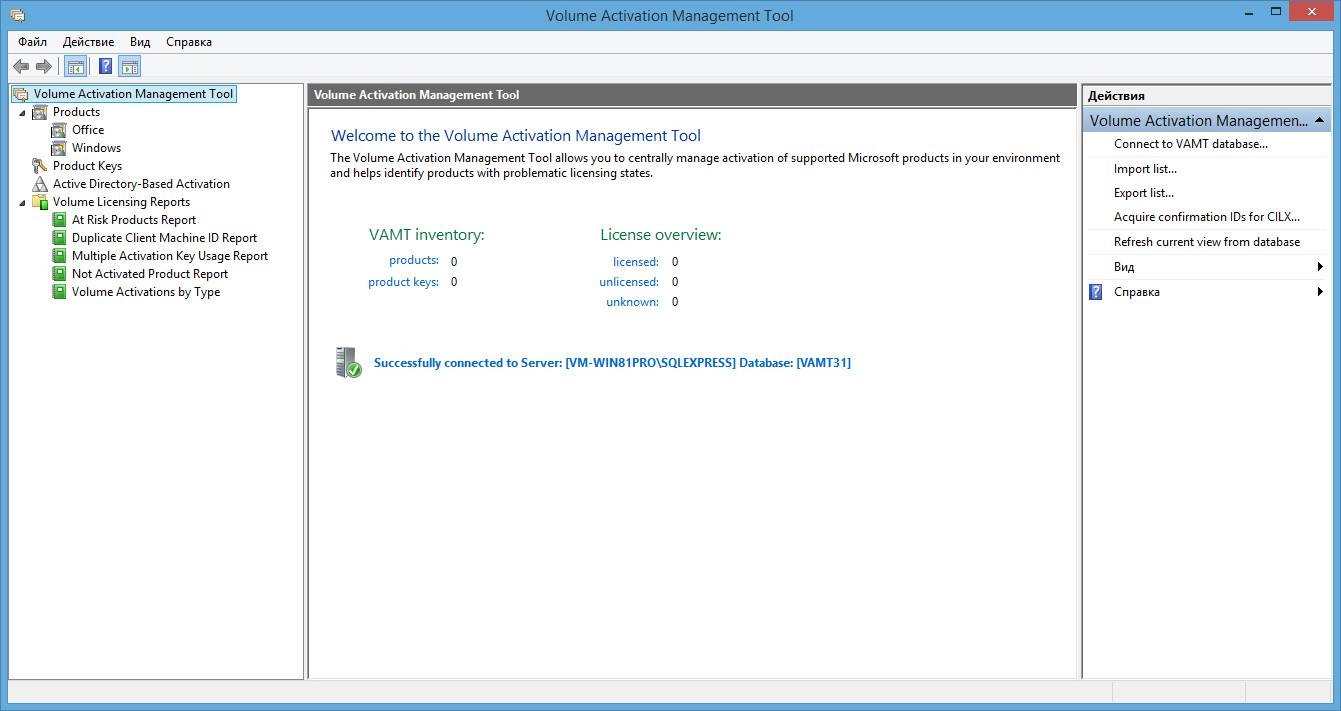
Task: Select Active Directory-Based Activation tree item
Action: pos(141,184)
